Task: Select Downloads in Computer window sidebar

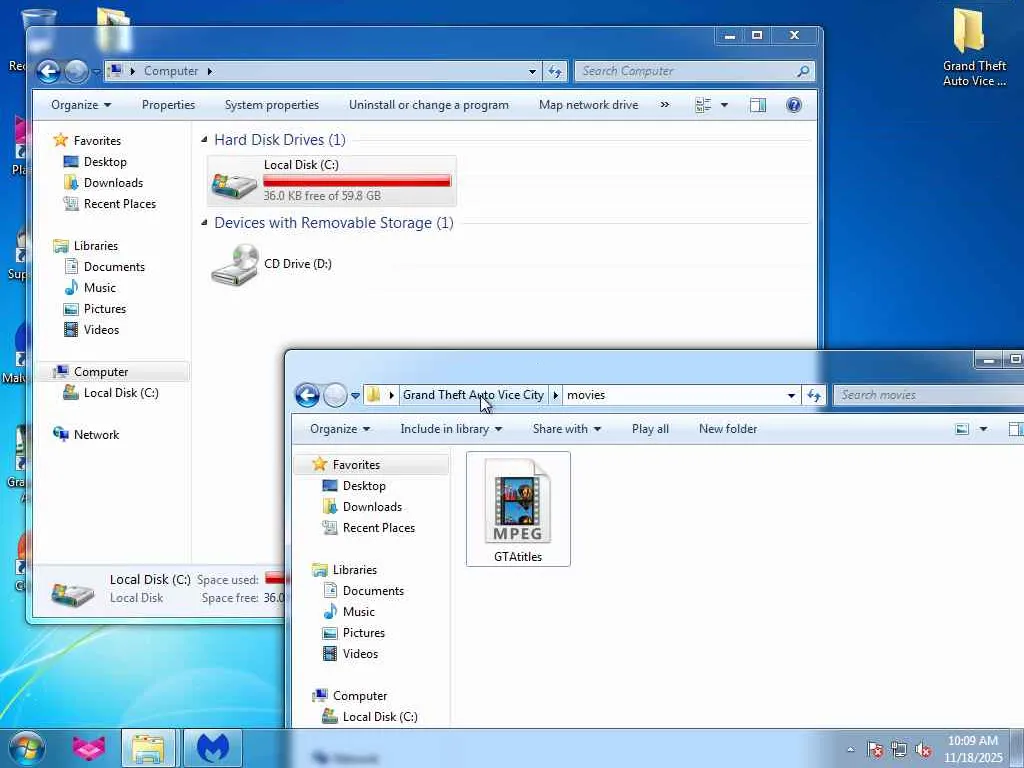Action: click(x=113, y=183)
